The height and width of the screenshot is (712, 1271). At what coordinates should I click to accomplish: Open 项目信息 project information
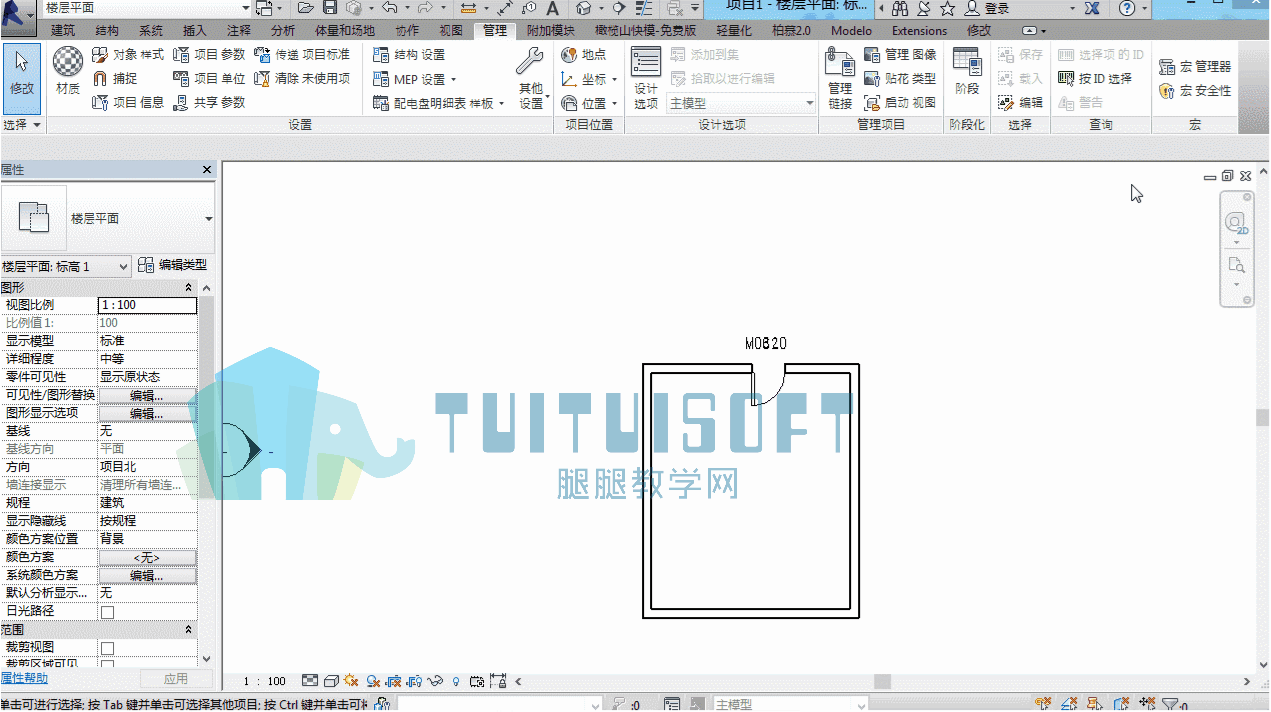(x=128, y=102)
